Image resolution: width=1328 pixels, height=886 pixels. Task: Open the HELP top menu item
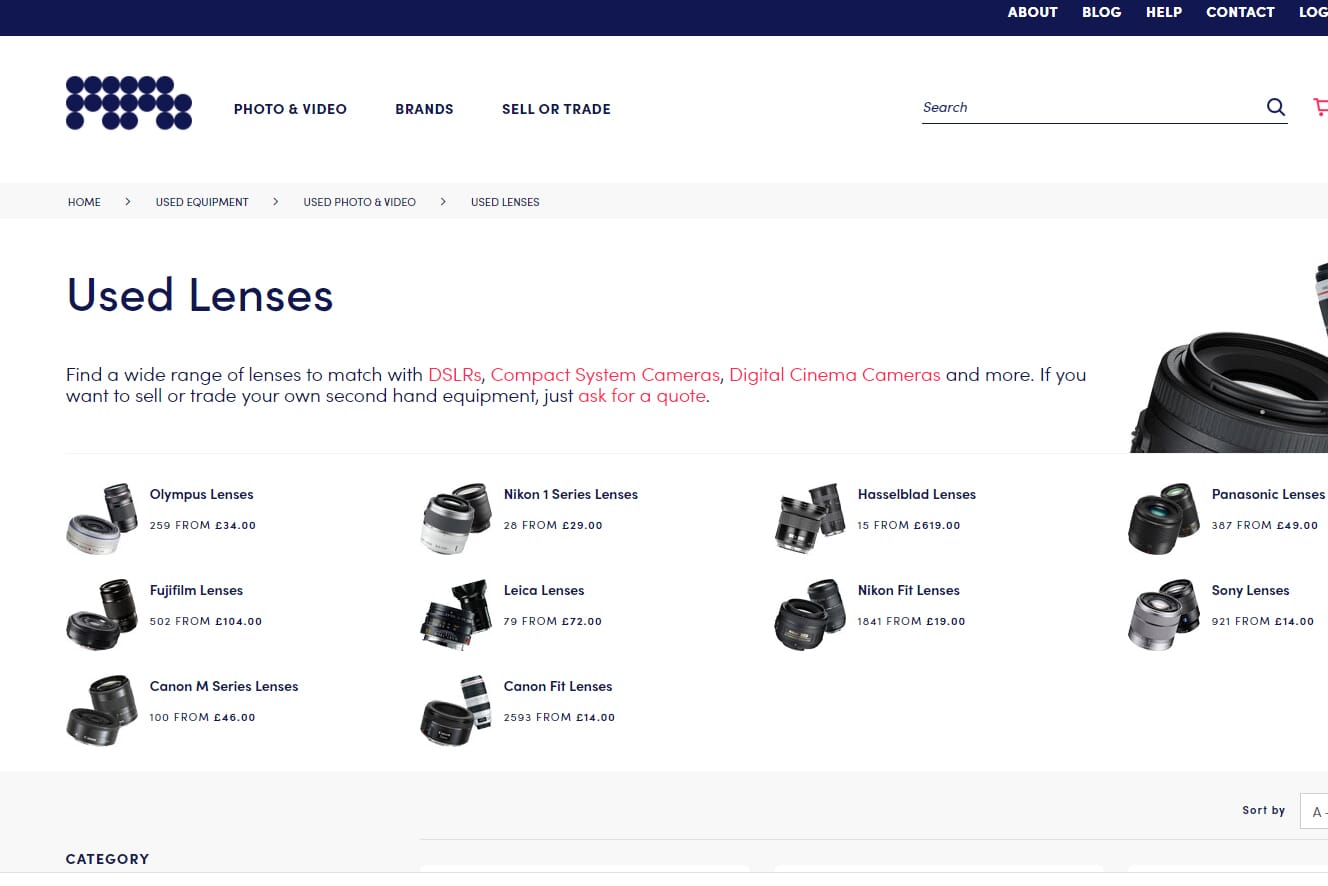point(1164,12)
